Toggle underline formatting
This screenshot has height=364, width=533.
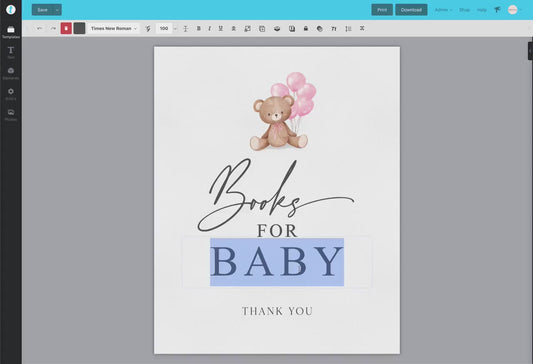click(x=221, y=29)
